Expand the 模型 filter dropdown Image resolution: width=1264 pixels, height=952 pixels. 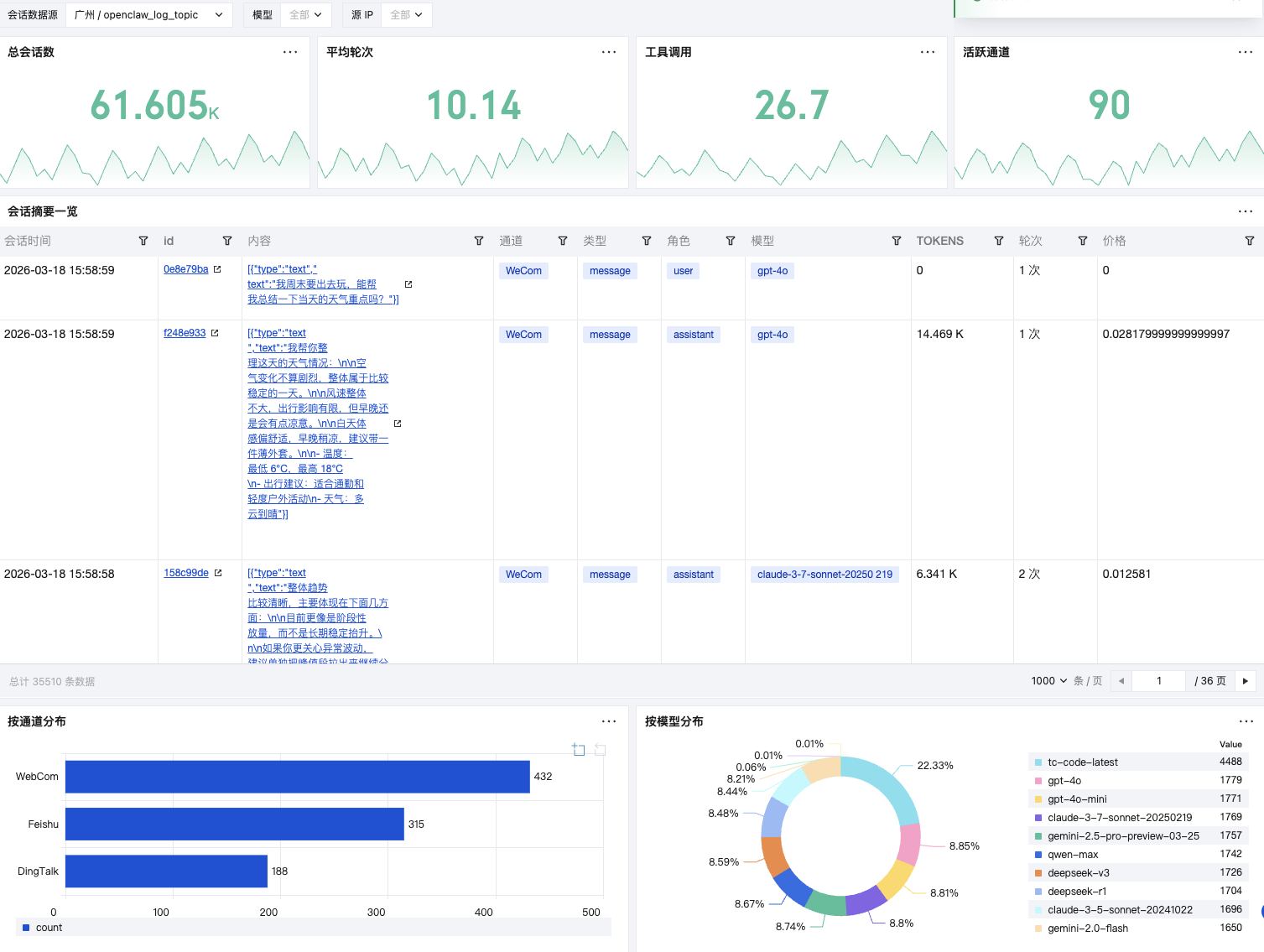(x=305, y=15)
